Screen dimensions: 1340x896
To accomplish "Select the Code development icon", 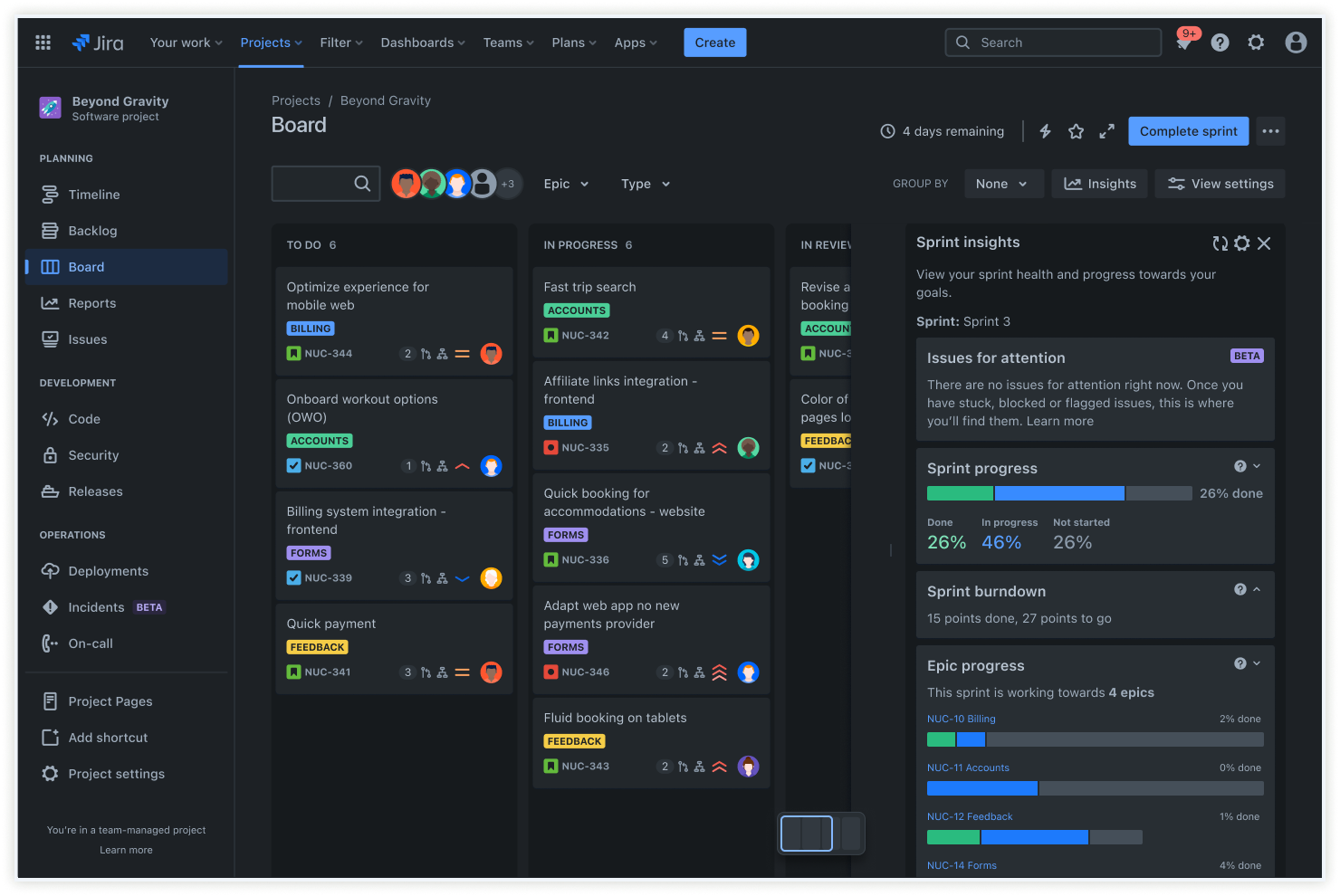I will tap(52, 418).
